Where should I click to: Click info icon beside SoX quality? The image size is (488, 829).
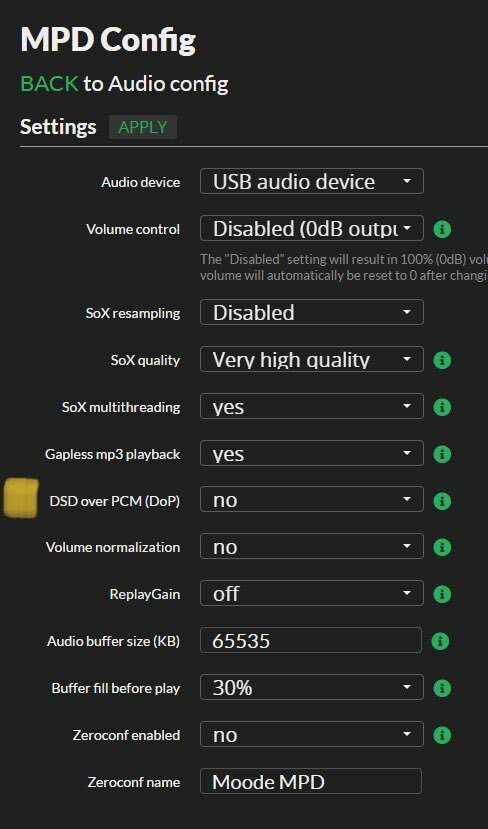click(x=442, y=360)
